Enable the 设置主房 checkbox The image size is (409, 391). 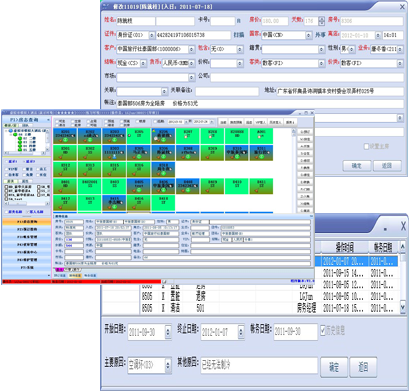tap(366, 146)
